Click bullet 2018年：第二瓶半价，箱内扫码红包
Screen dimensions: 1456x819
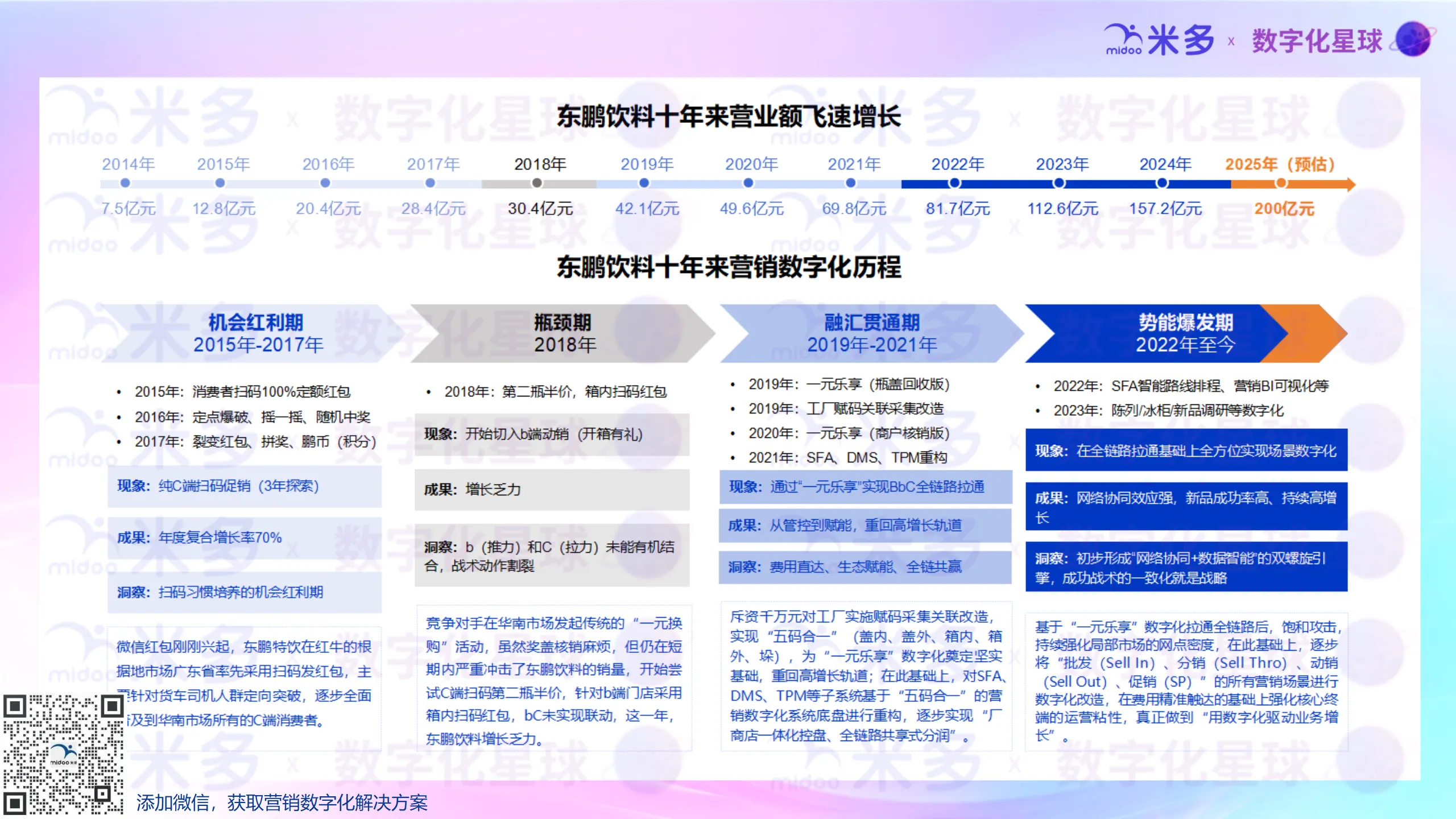tap(555, 392)
